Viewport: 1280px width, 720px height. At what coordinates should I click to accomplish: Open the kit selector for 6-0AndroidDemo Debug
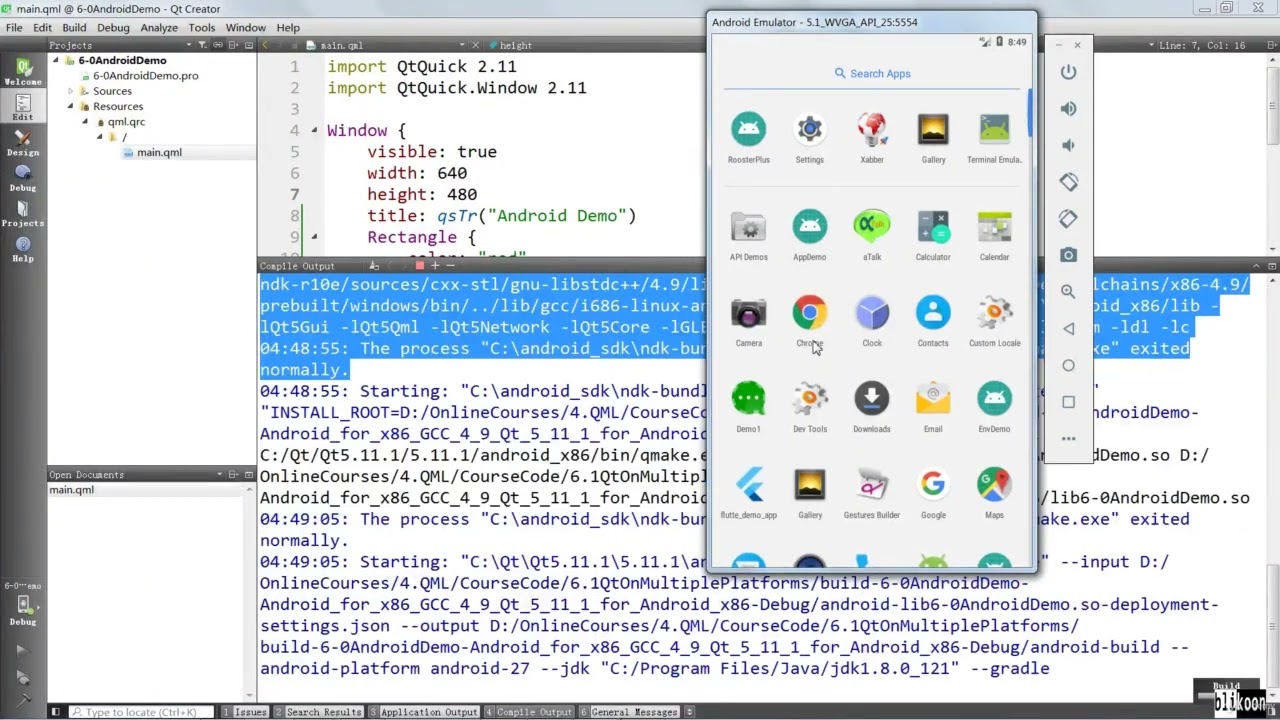pos(23,604)
